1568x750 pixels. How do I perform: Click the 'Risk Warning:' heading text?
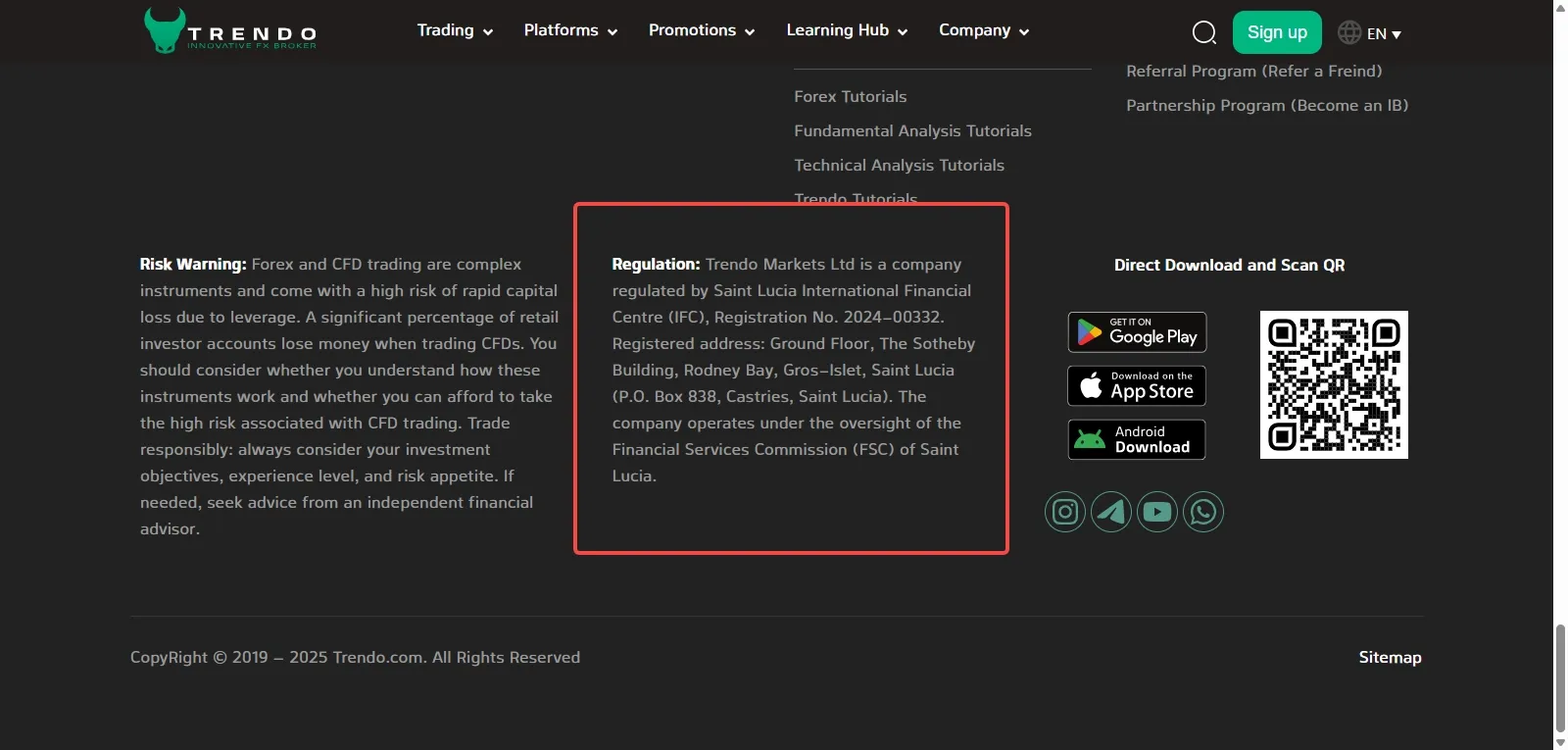click(x=193, y=264)
